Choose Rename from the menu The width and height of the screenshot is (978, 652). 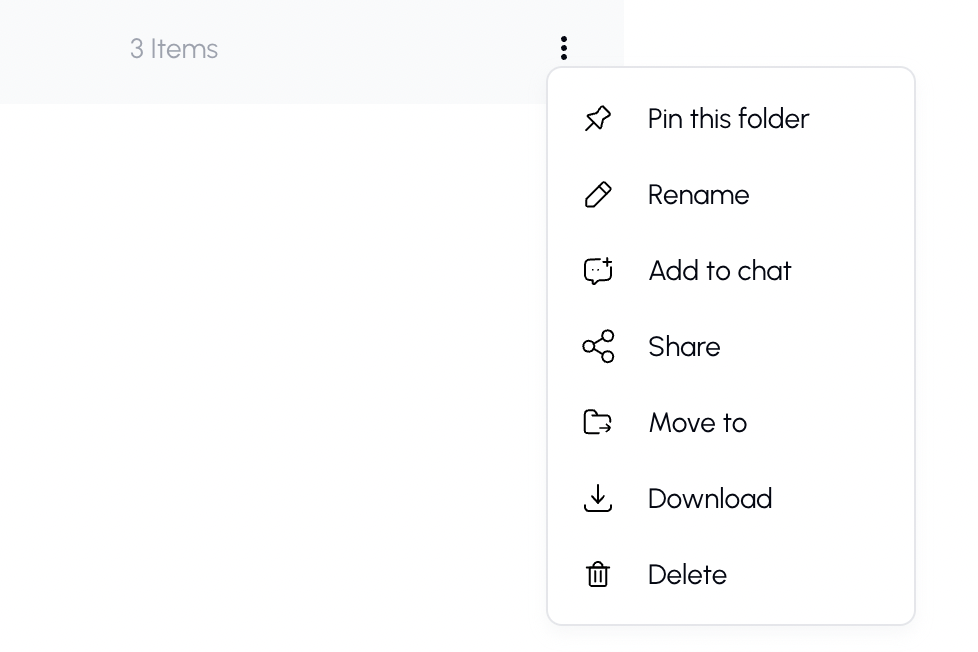click(698, 194)
